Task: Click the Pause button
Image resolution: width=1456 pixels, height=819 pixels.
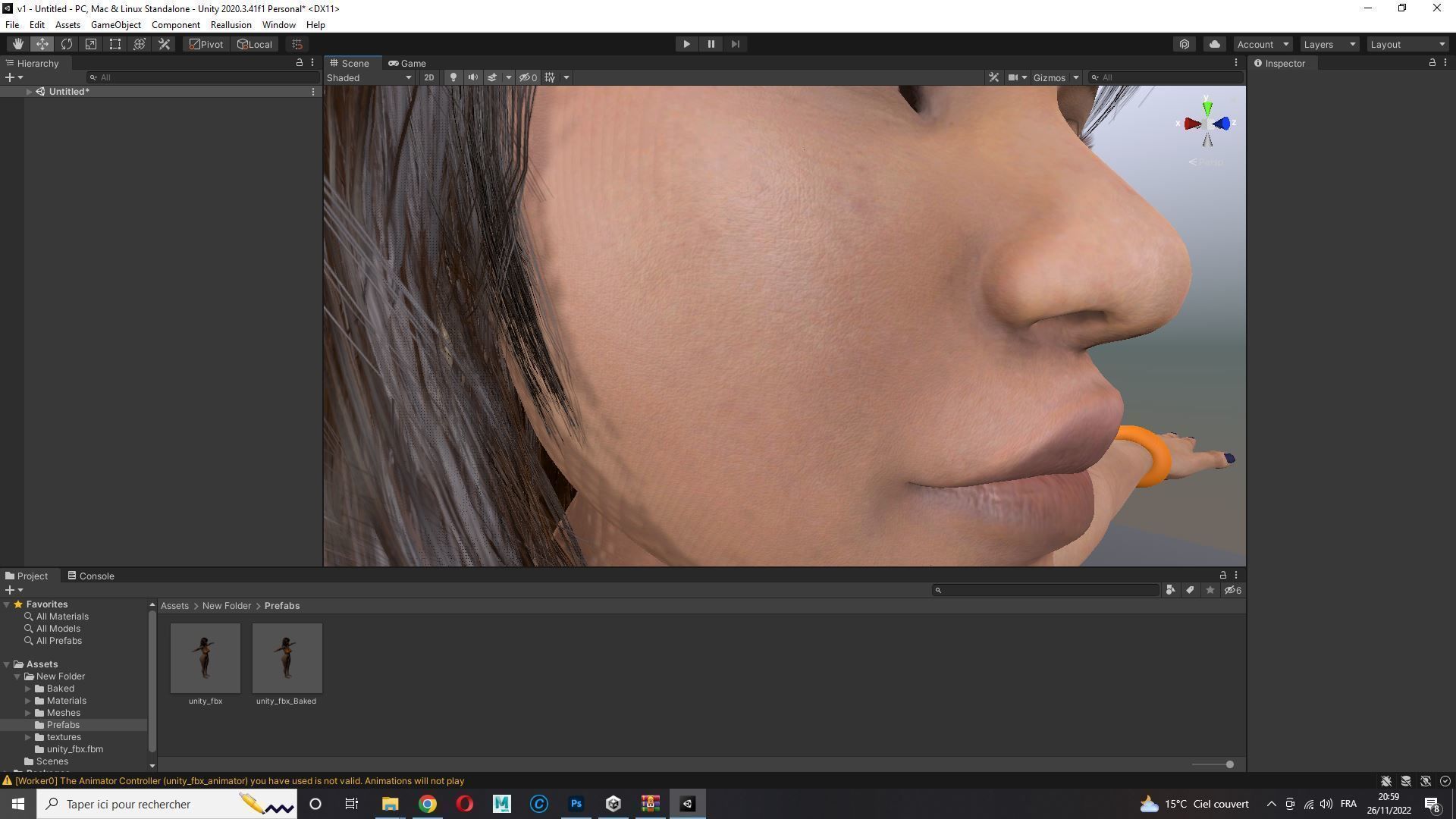Action: 711,44
